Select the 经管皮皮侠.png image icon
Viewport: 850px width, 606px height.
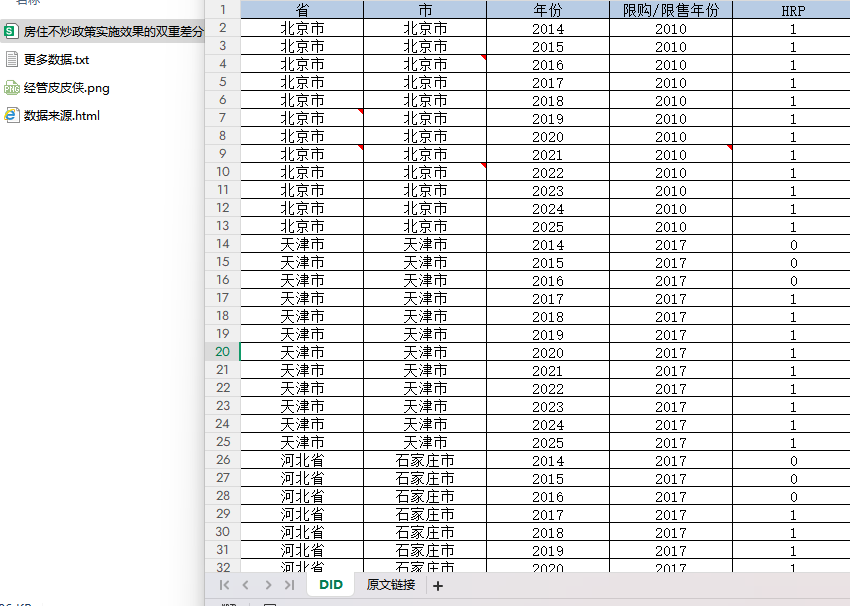click(12, 88)
